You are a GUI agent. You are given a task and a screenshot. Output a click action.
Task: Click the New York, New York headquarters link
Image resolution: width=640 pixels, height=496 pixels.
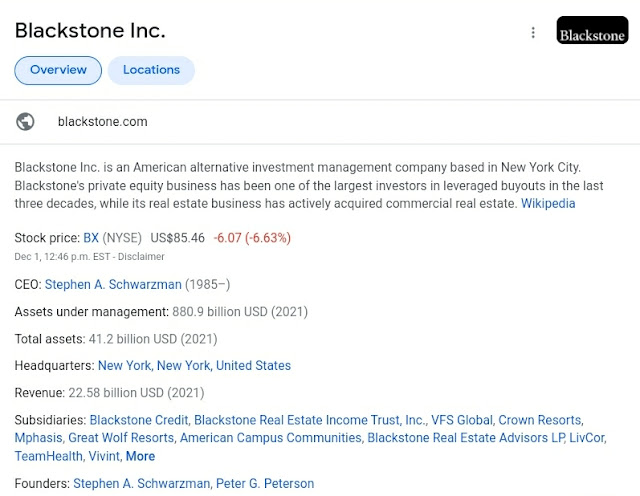(154, 366)
